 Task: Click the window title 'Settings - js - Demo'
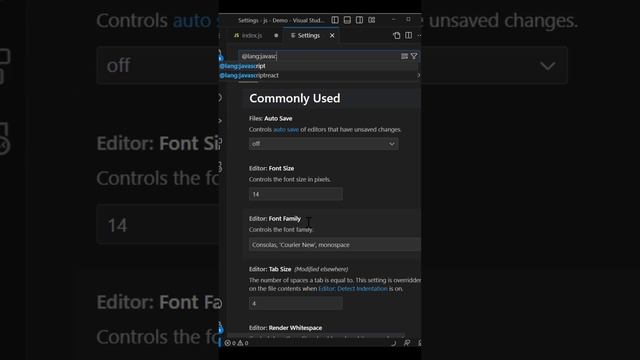281,20
